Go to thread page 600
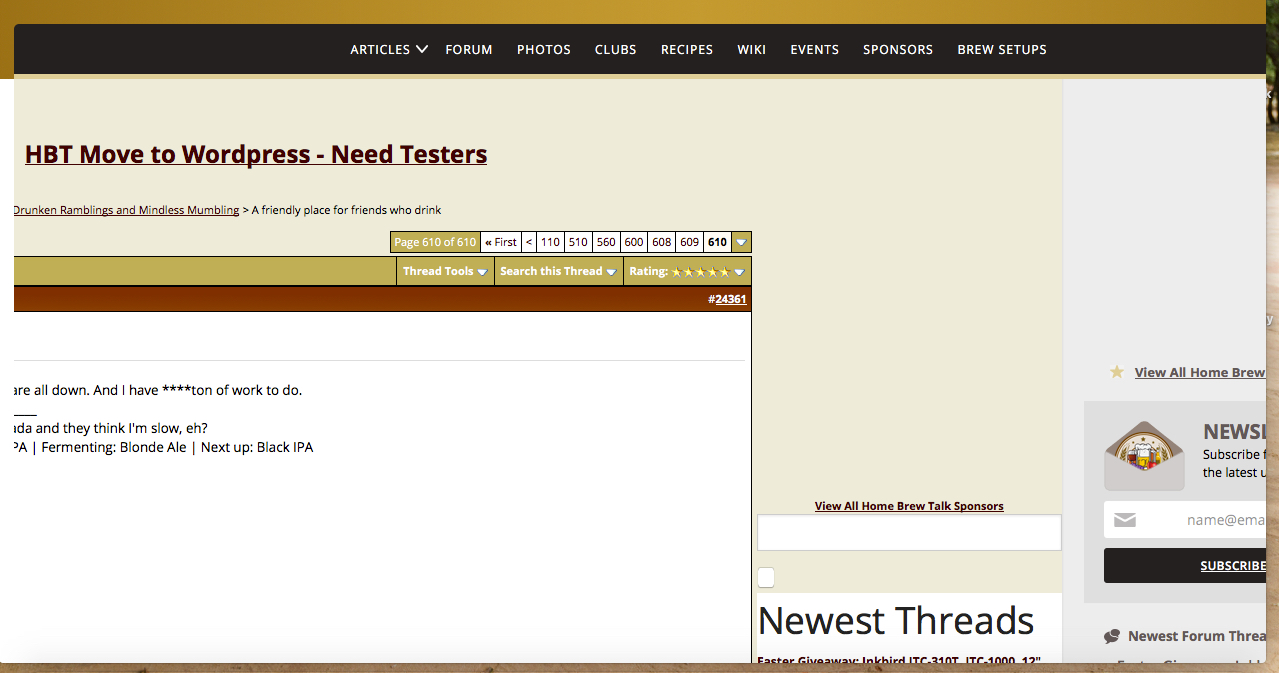Screen dimensions: 1280x674 click(x=634, y=242)
